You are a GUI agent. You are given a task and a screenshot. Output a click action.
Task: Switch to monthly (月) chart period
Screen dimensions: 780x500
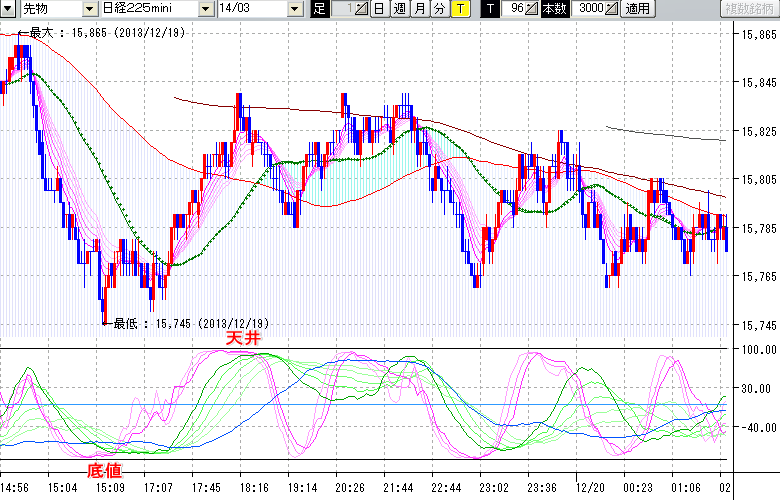[419, 9]
